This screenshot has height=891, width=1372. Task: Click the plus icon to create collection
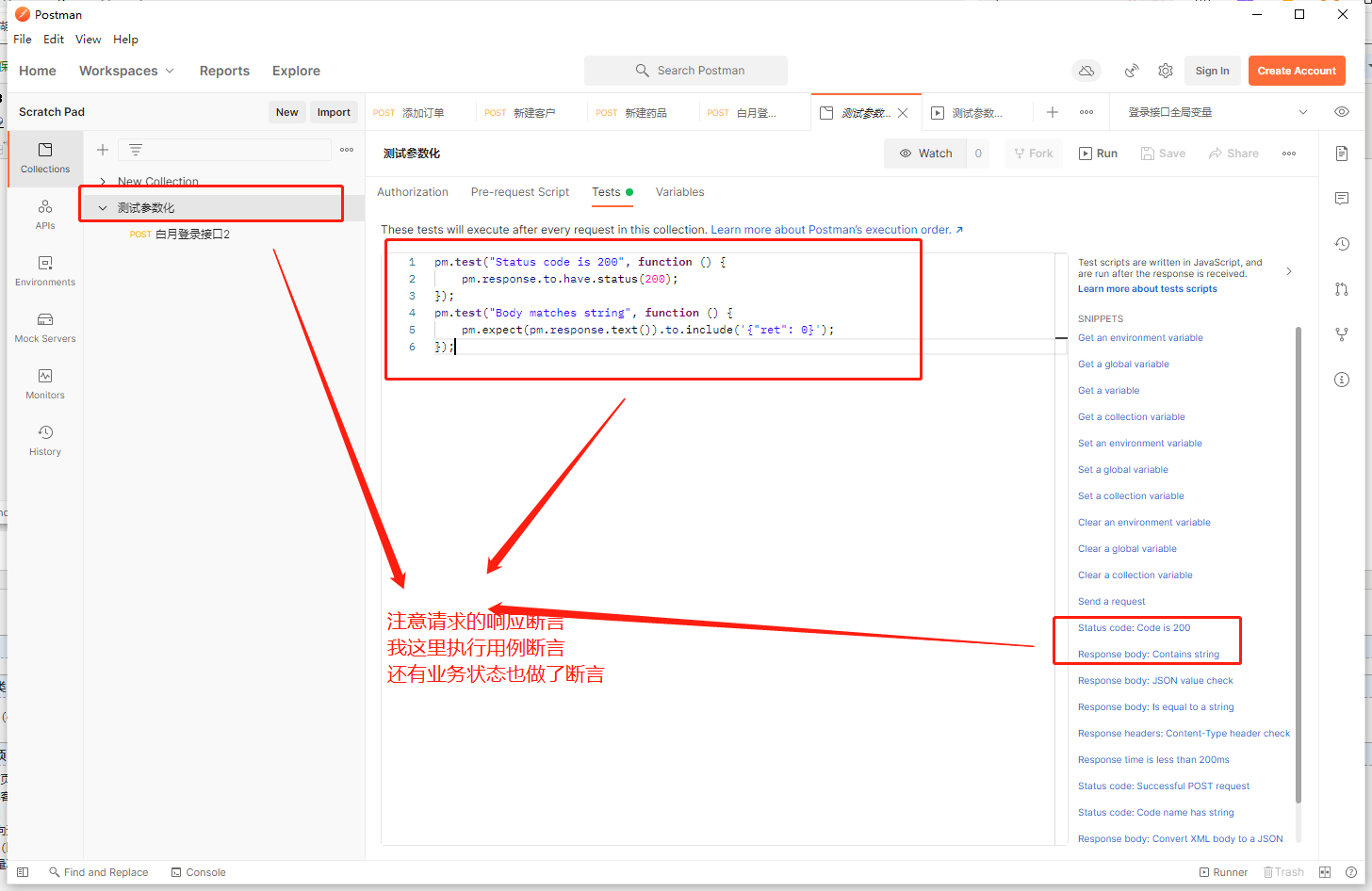tap(103, 150)
